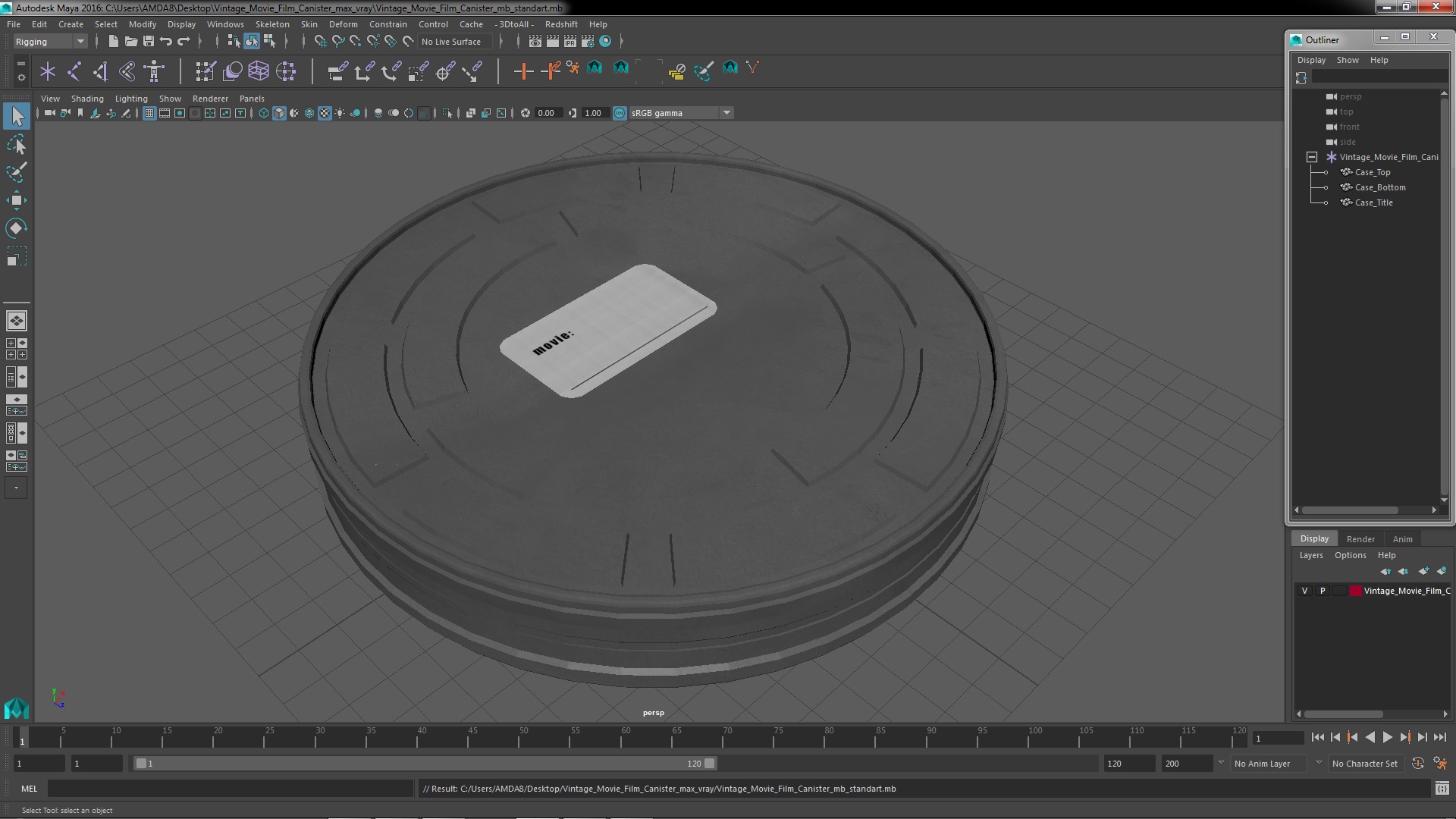Collapse the Vintage_Movie_Film_Cani group node
The width and height of the screenshot is (1456, 819).
pyautogui.click(x=1312, y=157)
